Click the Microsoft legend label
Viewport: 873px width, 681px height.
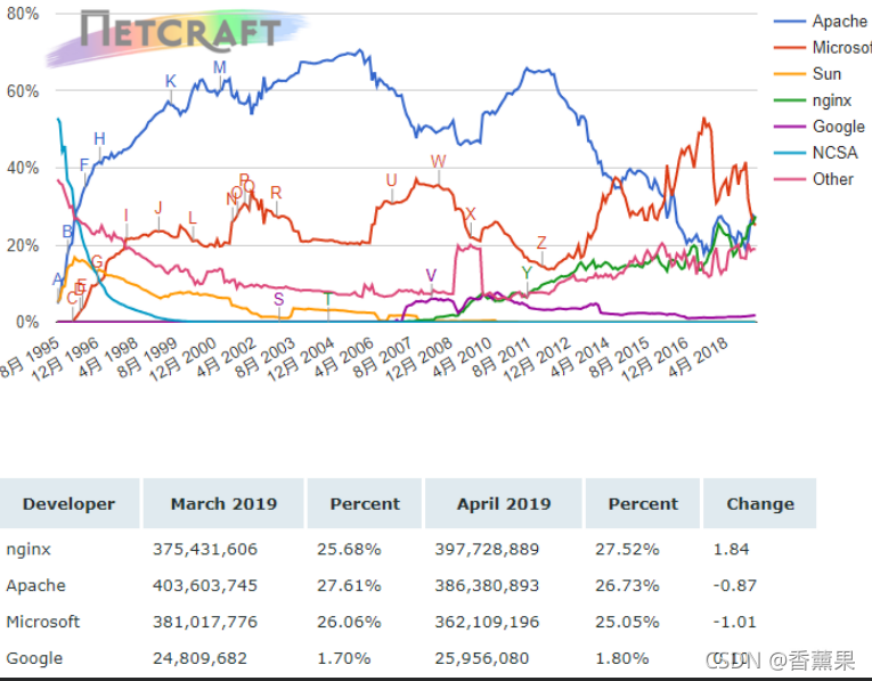click(x=841, y=47)
